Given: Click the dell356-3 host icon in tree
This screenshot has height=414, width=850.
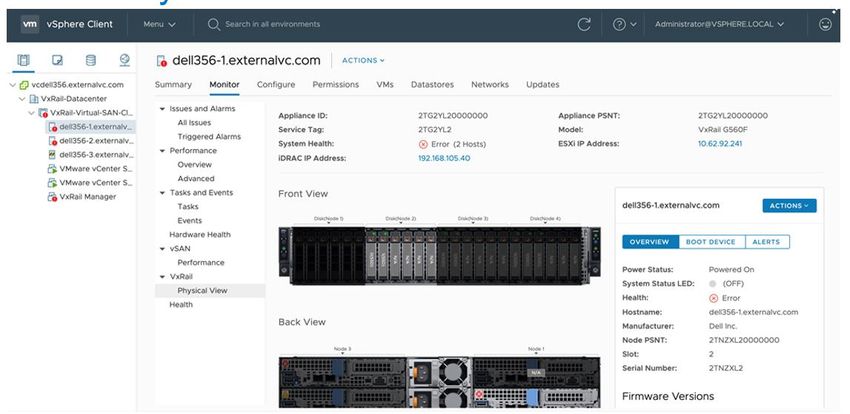Looking at the screenshot, I should point(53,154).
